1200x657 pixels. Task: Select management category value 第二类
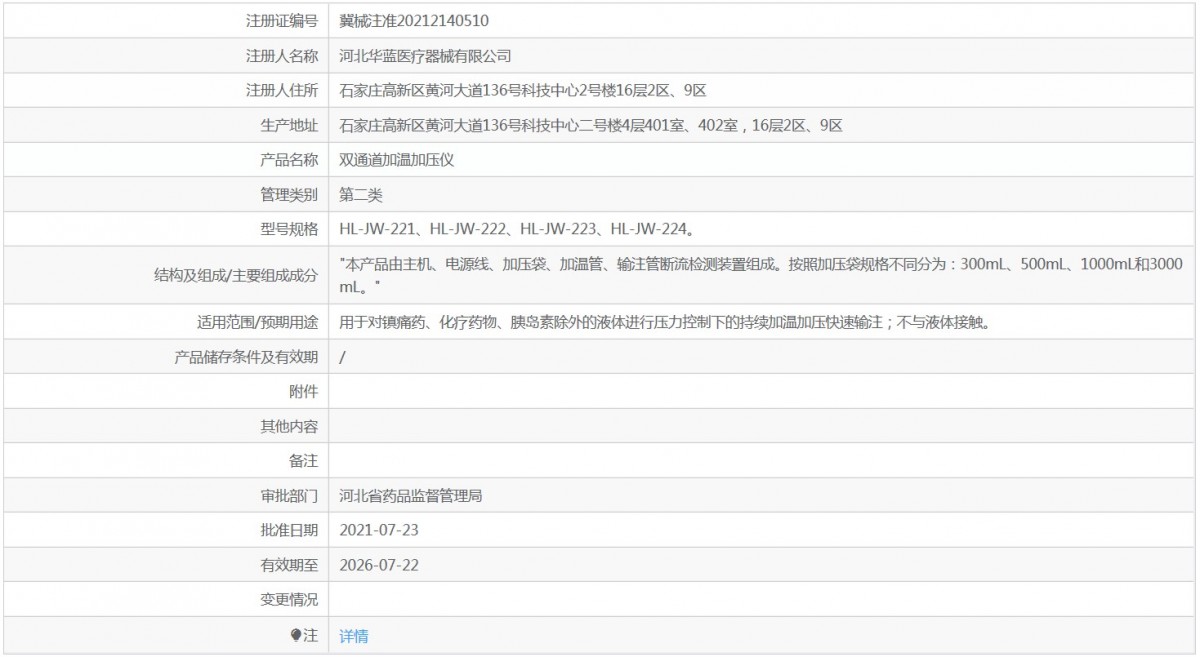pos(361,194)
